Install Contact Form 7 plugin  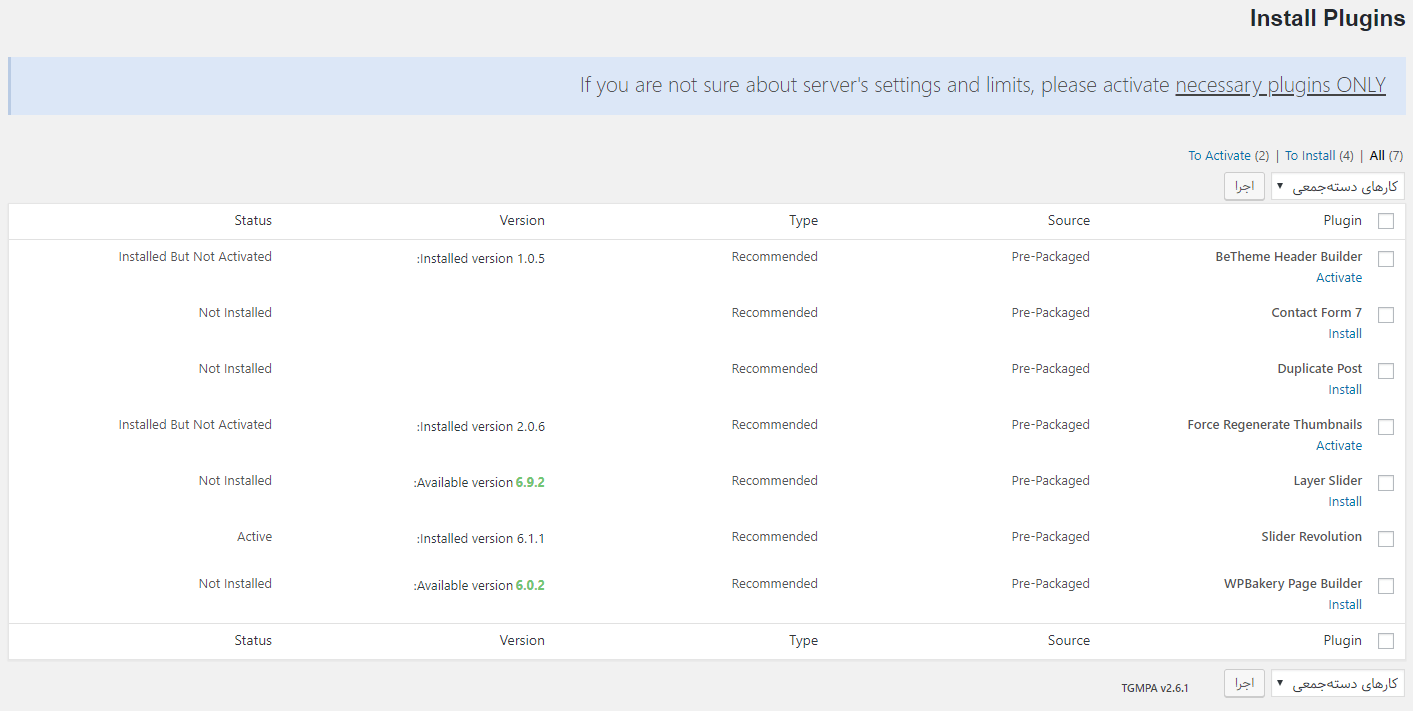1345,334
